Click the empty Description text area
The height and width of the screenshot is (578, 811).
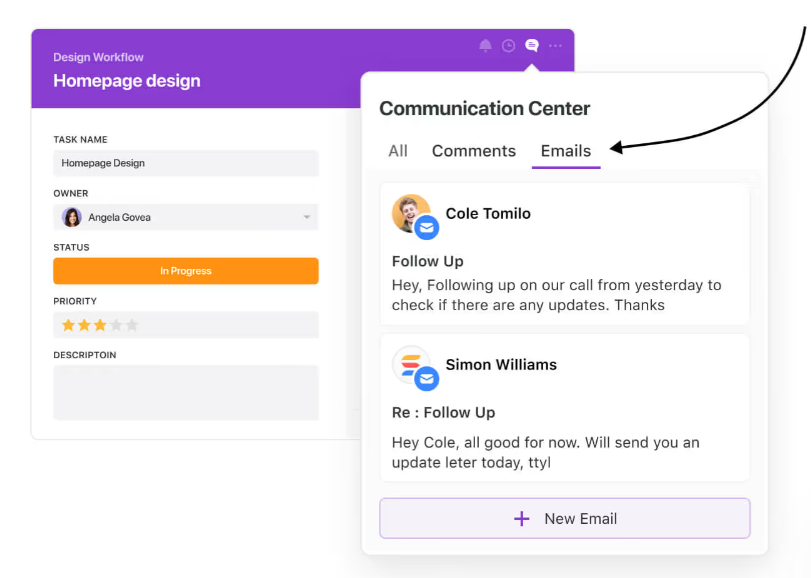point(186,393)
